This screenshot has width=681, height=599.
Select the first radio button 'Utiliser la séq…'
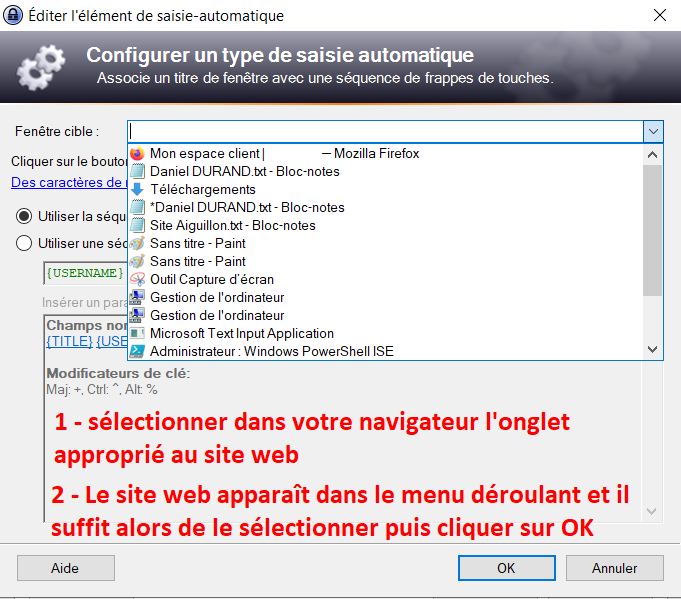[24, 215]
